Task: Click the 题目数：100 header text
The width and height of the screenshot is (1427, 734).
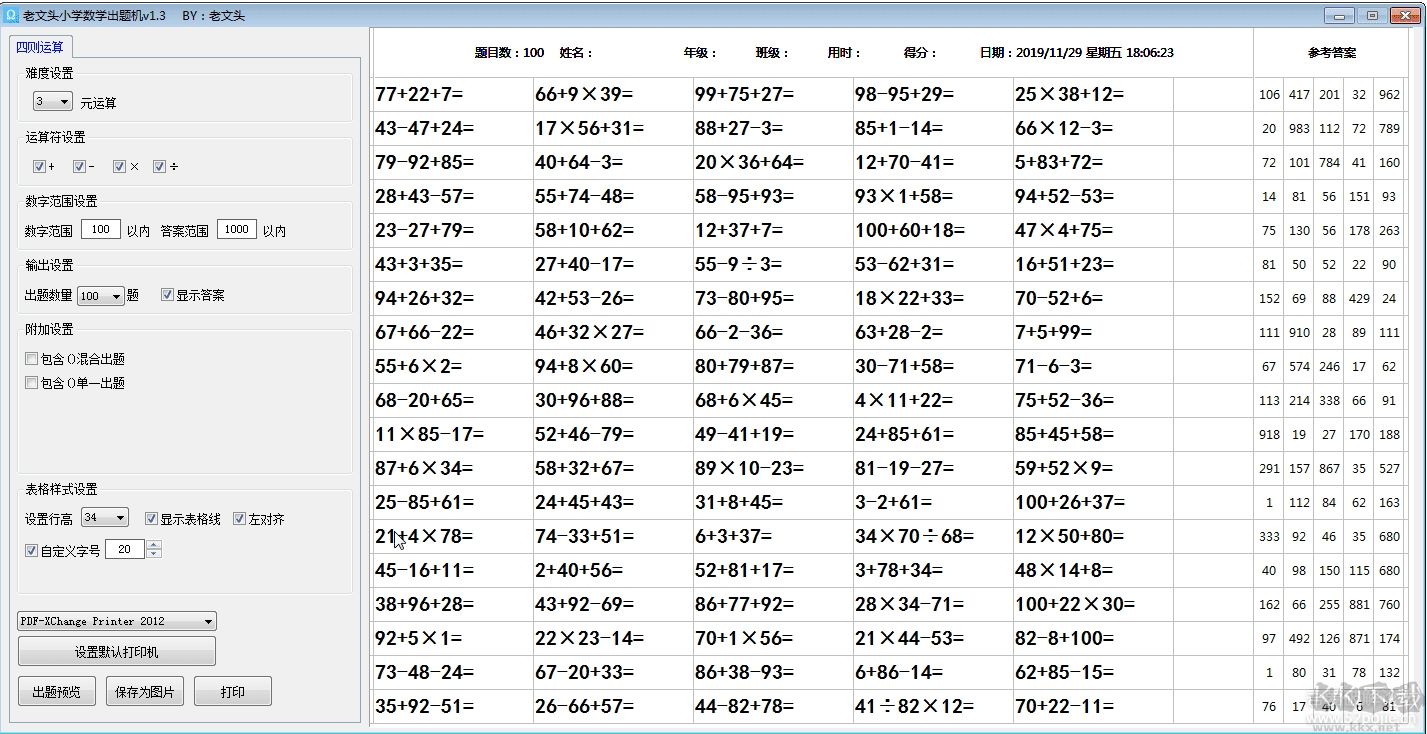Action: click(x=509, y=53)
